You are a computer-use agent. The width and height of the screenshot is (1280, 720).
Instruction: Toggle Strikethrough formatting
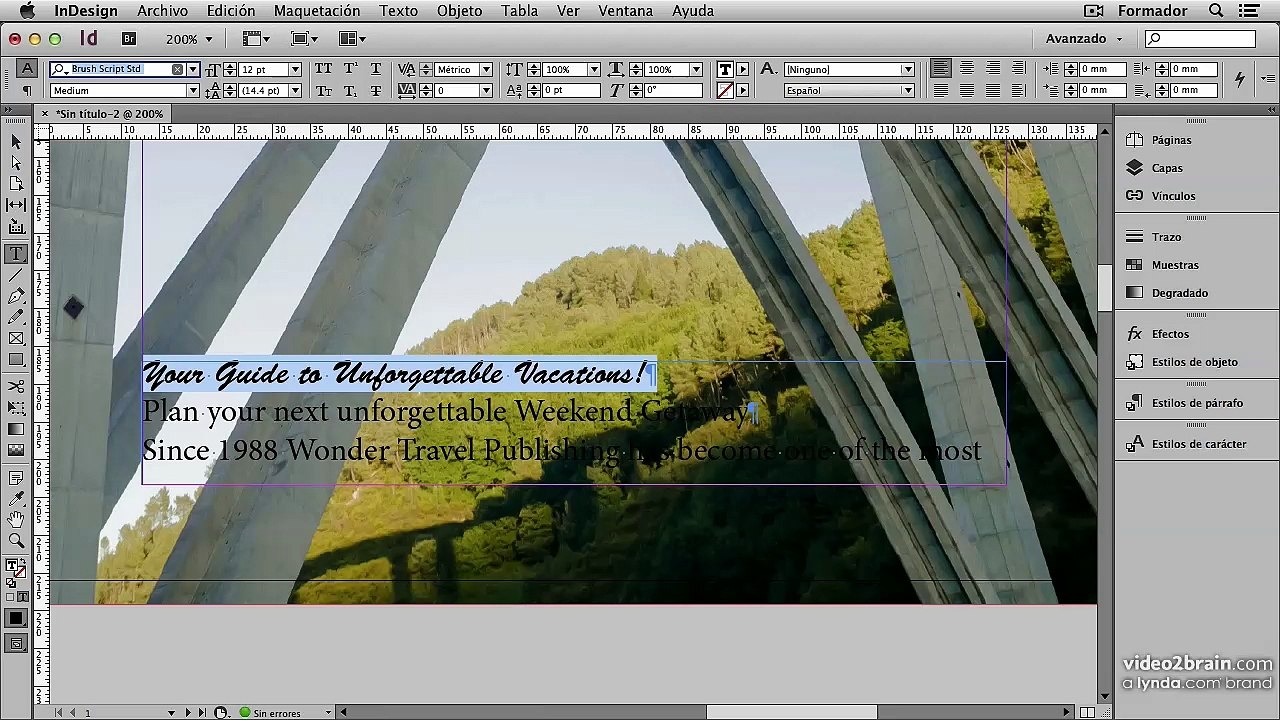coord(375,90)
